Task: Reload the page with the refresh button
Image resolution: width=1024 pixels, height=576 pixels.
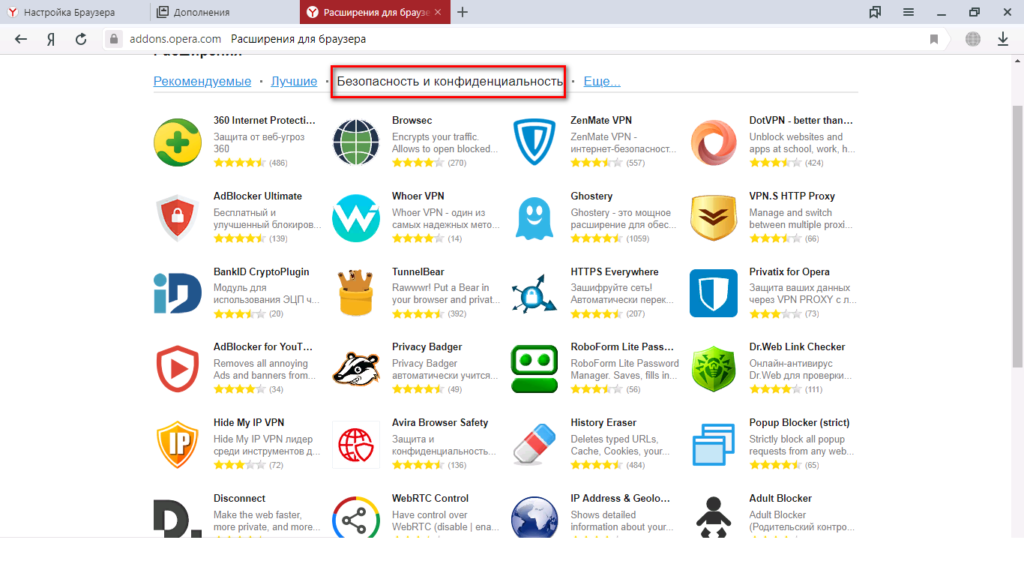Action: pyautogui.click(x=81, y=39)
